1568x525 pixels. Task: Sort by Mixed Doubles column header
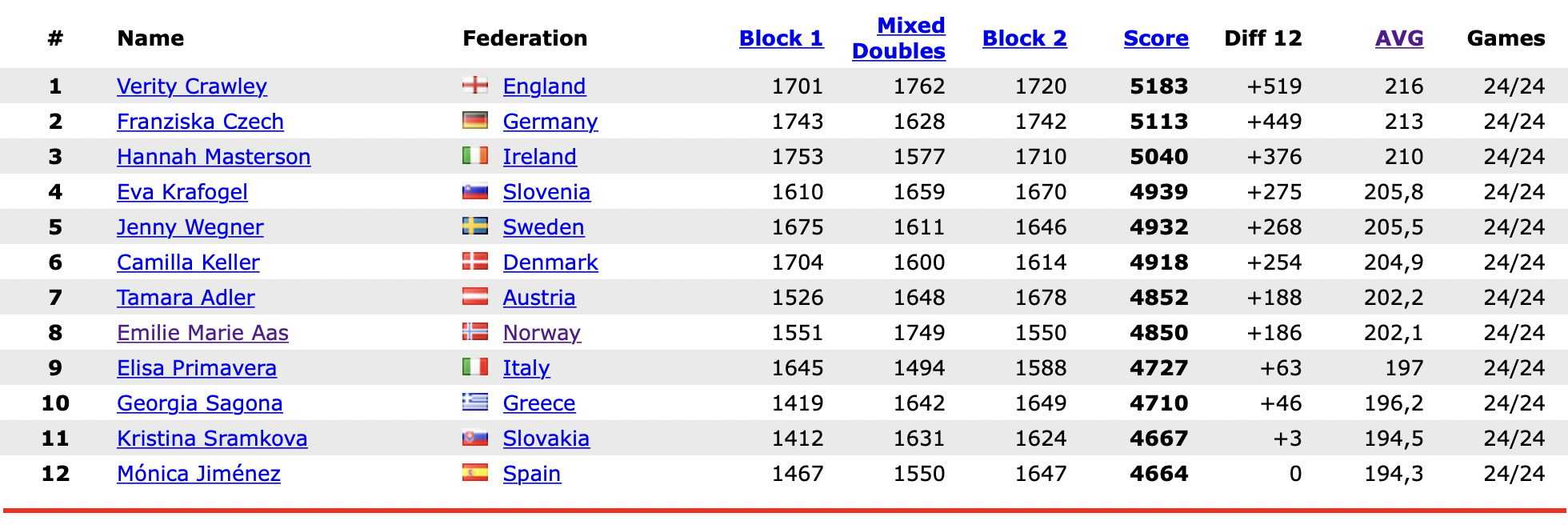point(898,38)
